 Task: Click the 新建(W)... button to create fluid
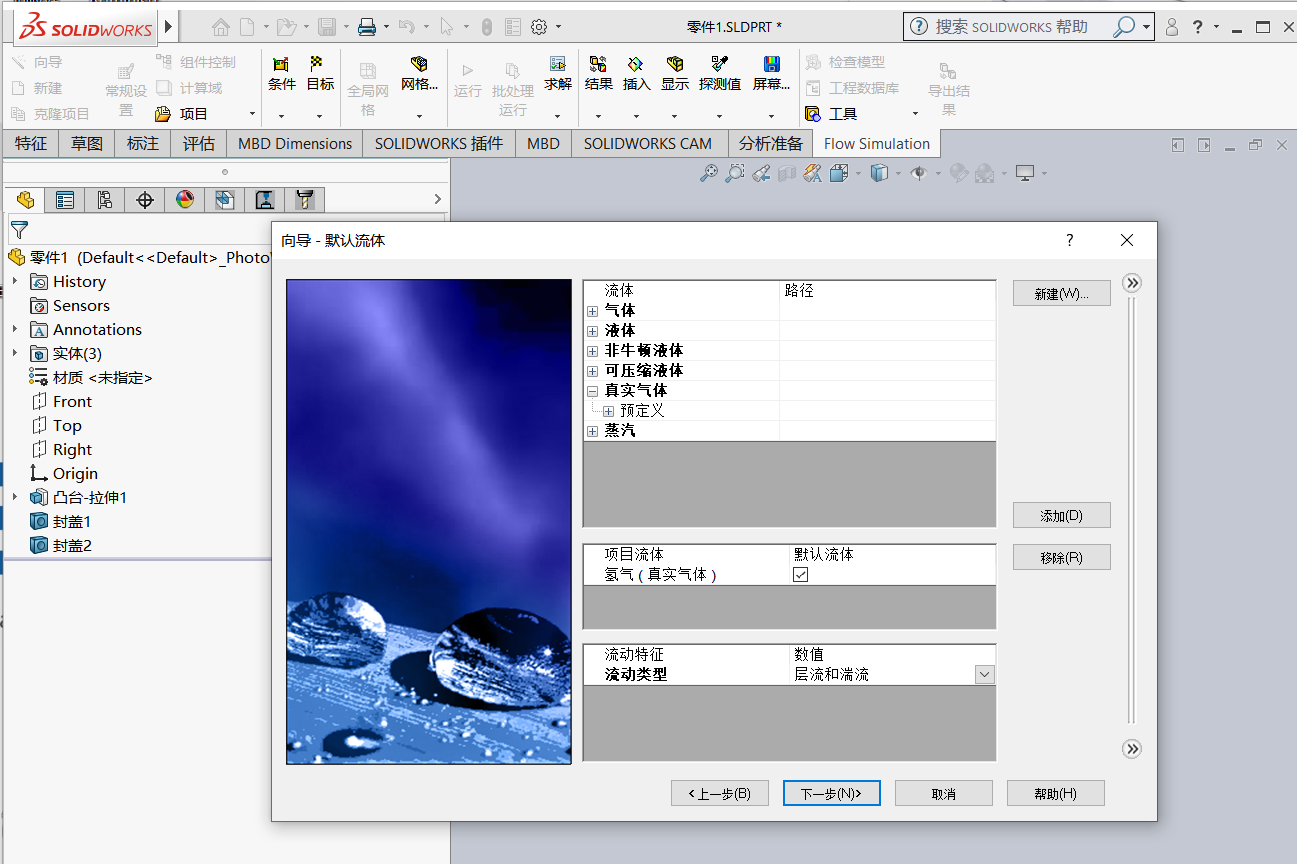1061,292
